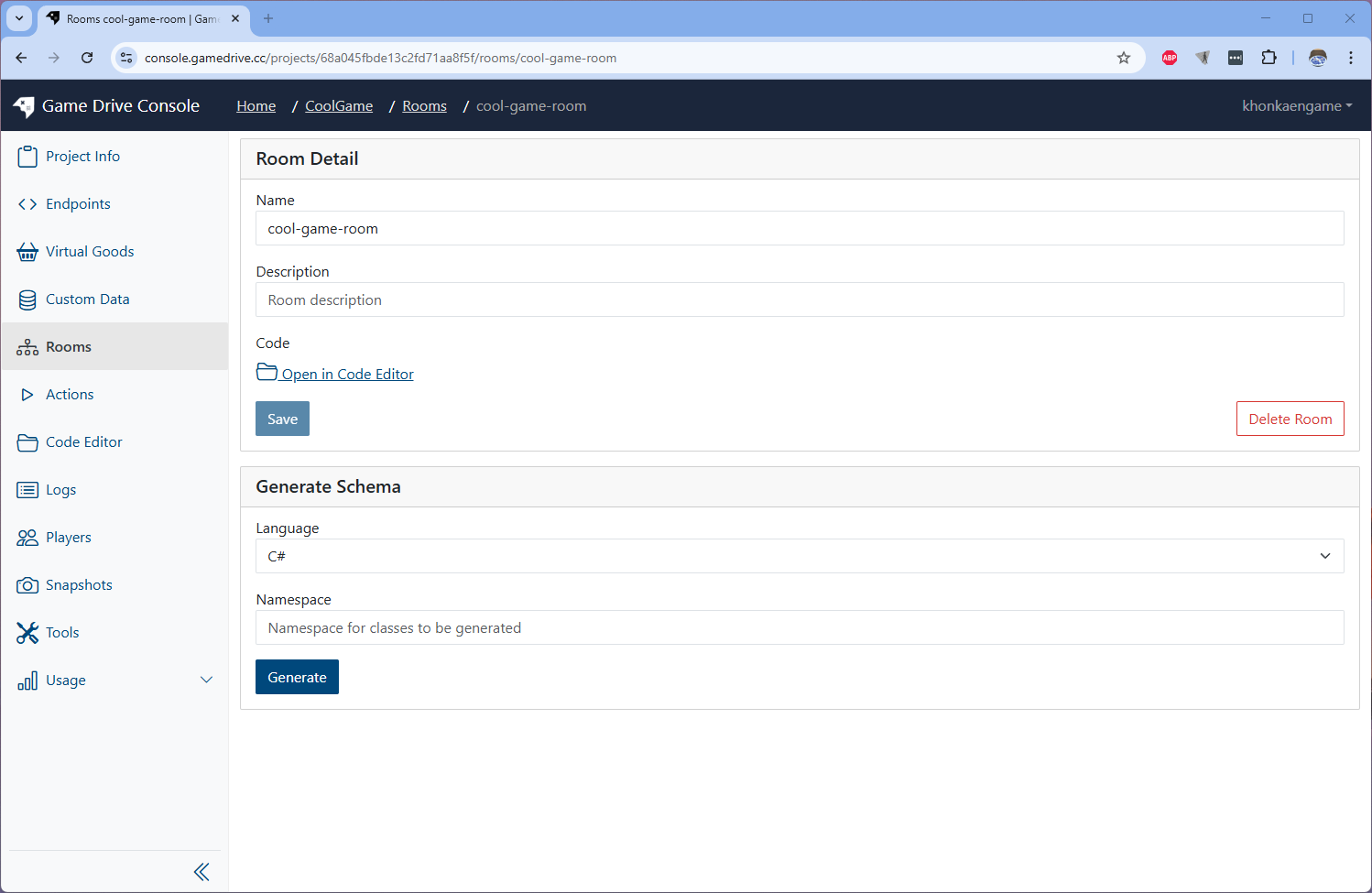Open Virtual Goods basket icon

27,252
